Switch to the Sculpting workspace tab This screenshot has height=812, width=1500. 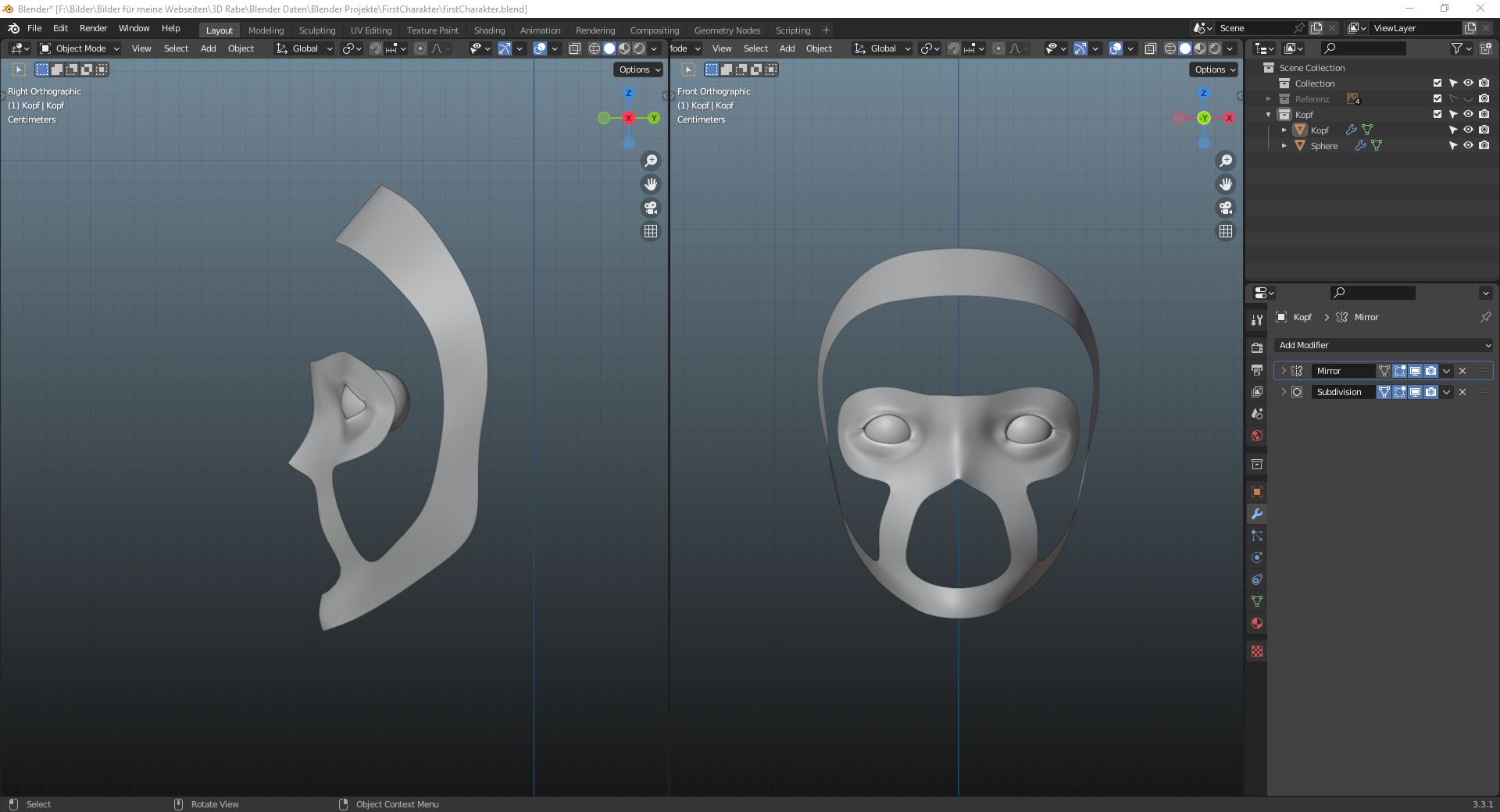pyautogui.click(x=316, y=30)
